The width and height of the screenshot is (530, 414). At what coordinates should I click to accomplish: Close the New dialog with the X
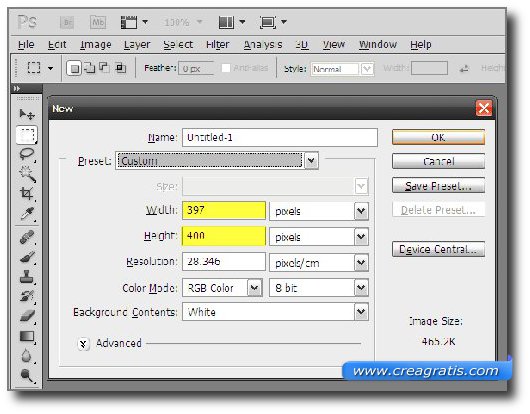click(484, 108)
